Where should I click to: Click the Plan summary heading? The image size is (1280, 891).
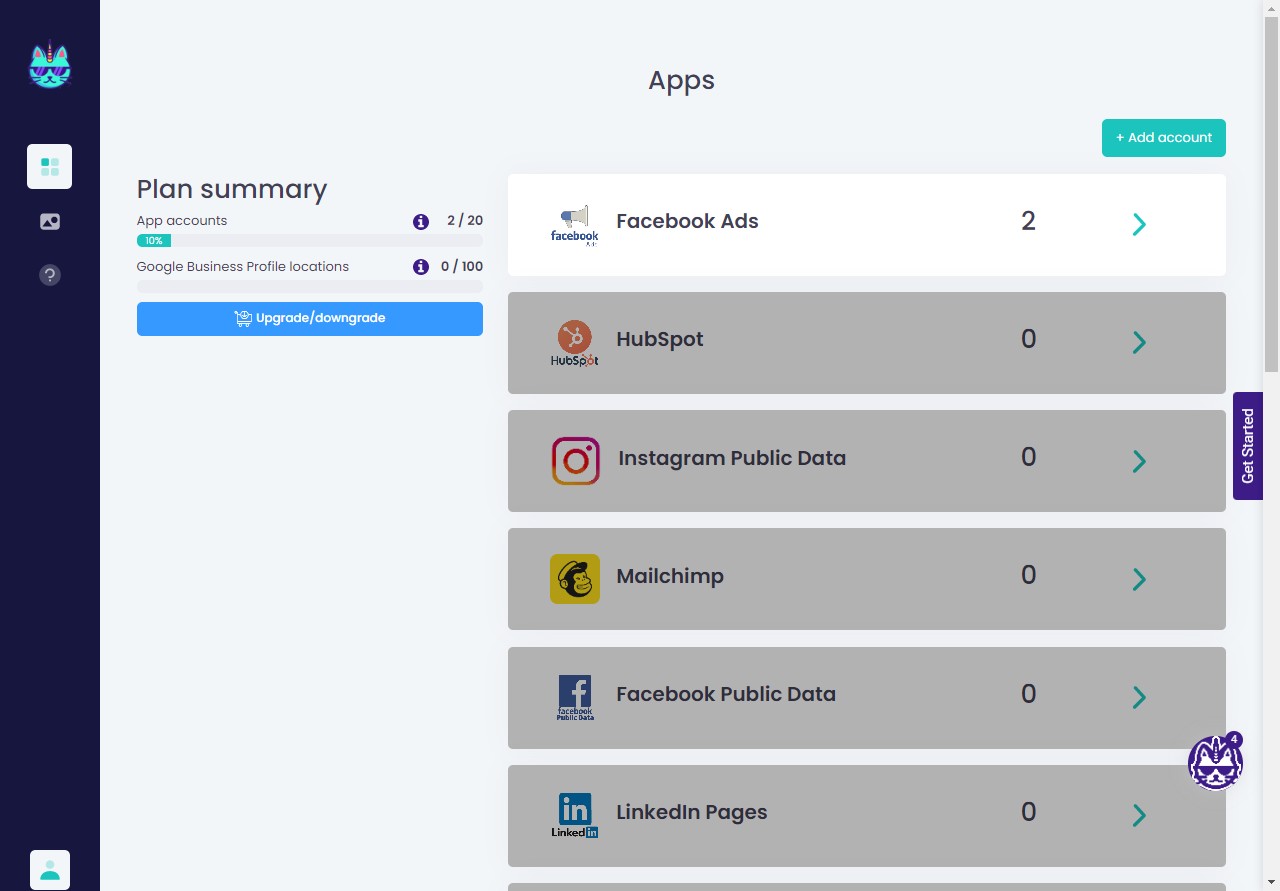click(232, 189)
